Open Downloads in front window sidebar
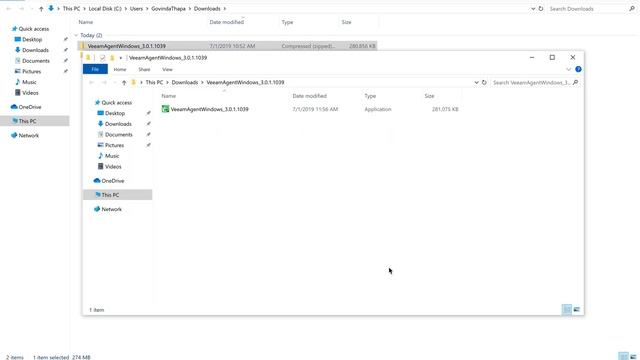 [118, 124]
